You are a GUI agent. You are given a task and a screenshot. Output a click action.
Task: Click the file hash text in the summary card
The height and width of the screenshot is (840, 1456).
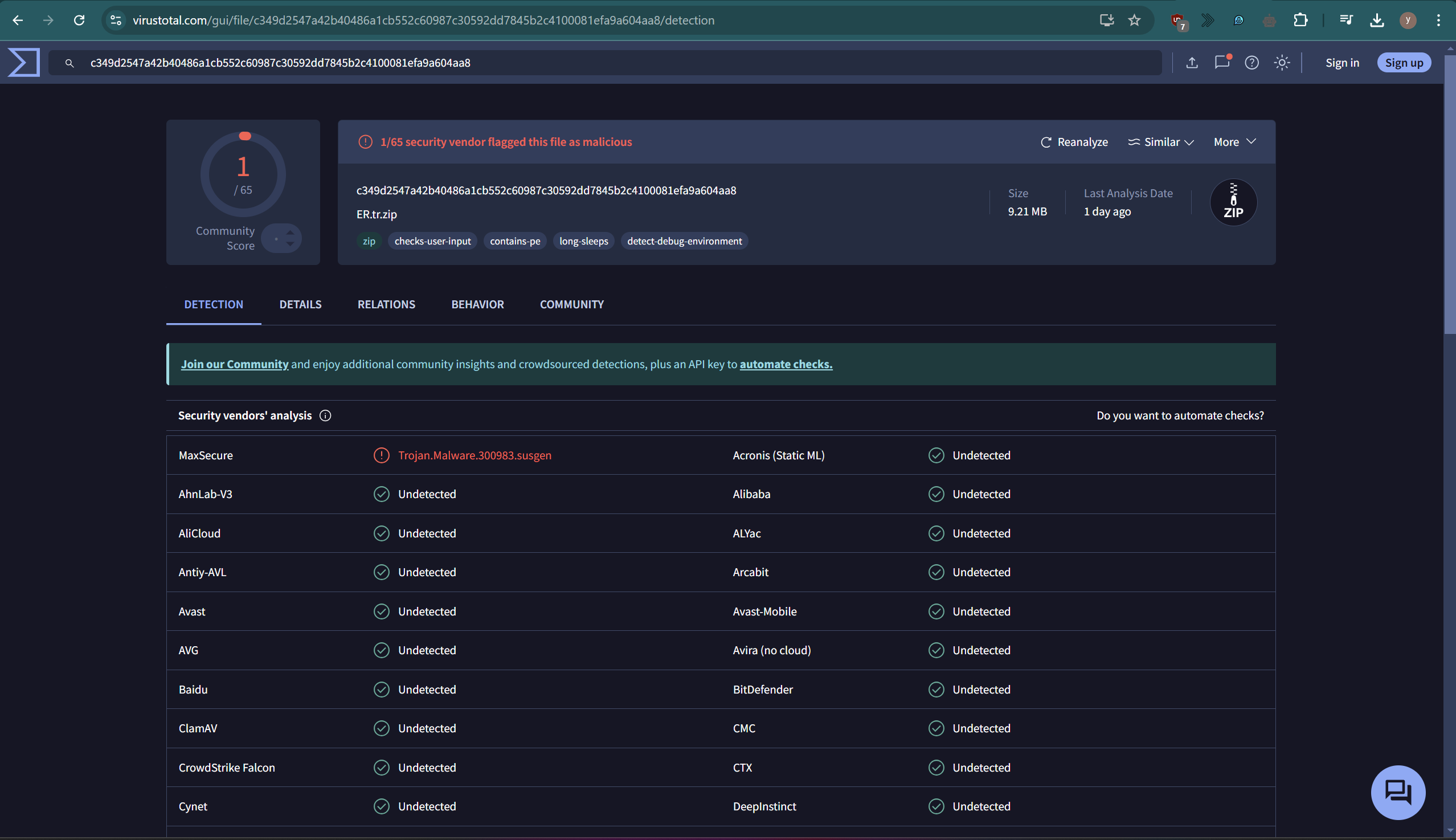coord(546,190)
